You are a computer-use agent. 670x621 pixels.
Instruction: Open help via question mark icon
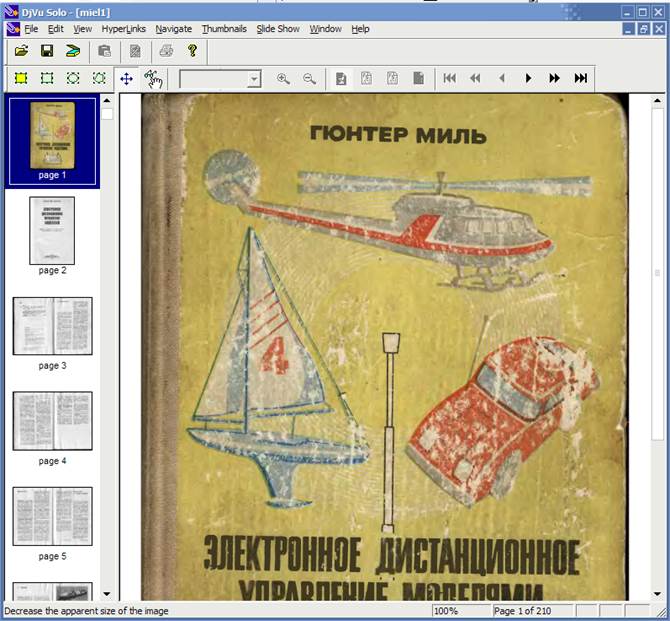[x=192, y=51]
